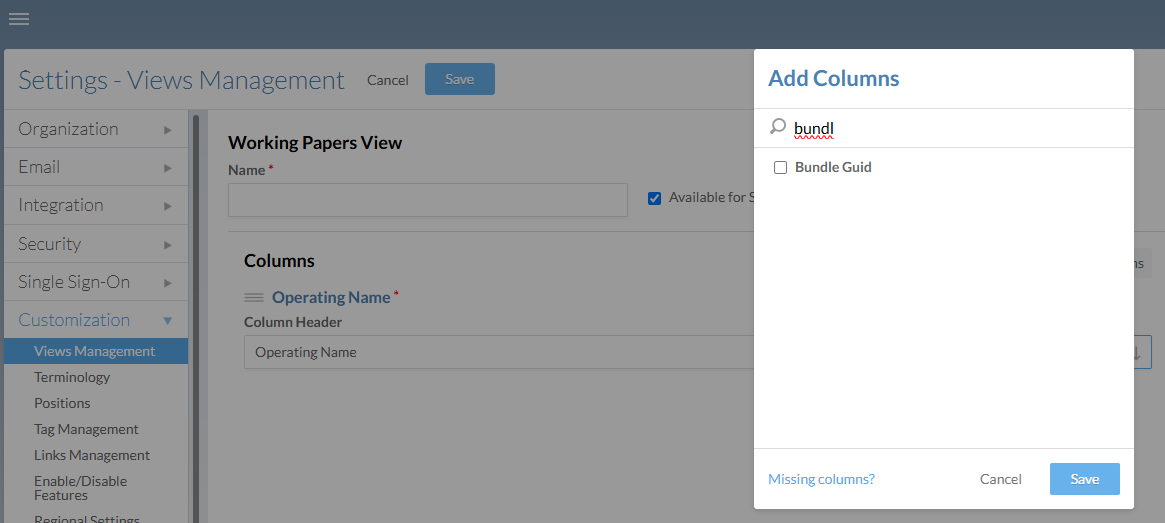The image size is (1165, 523).
Task: Open the hamburger navigation menu
Action: (x=19, y=19)
